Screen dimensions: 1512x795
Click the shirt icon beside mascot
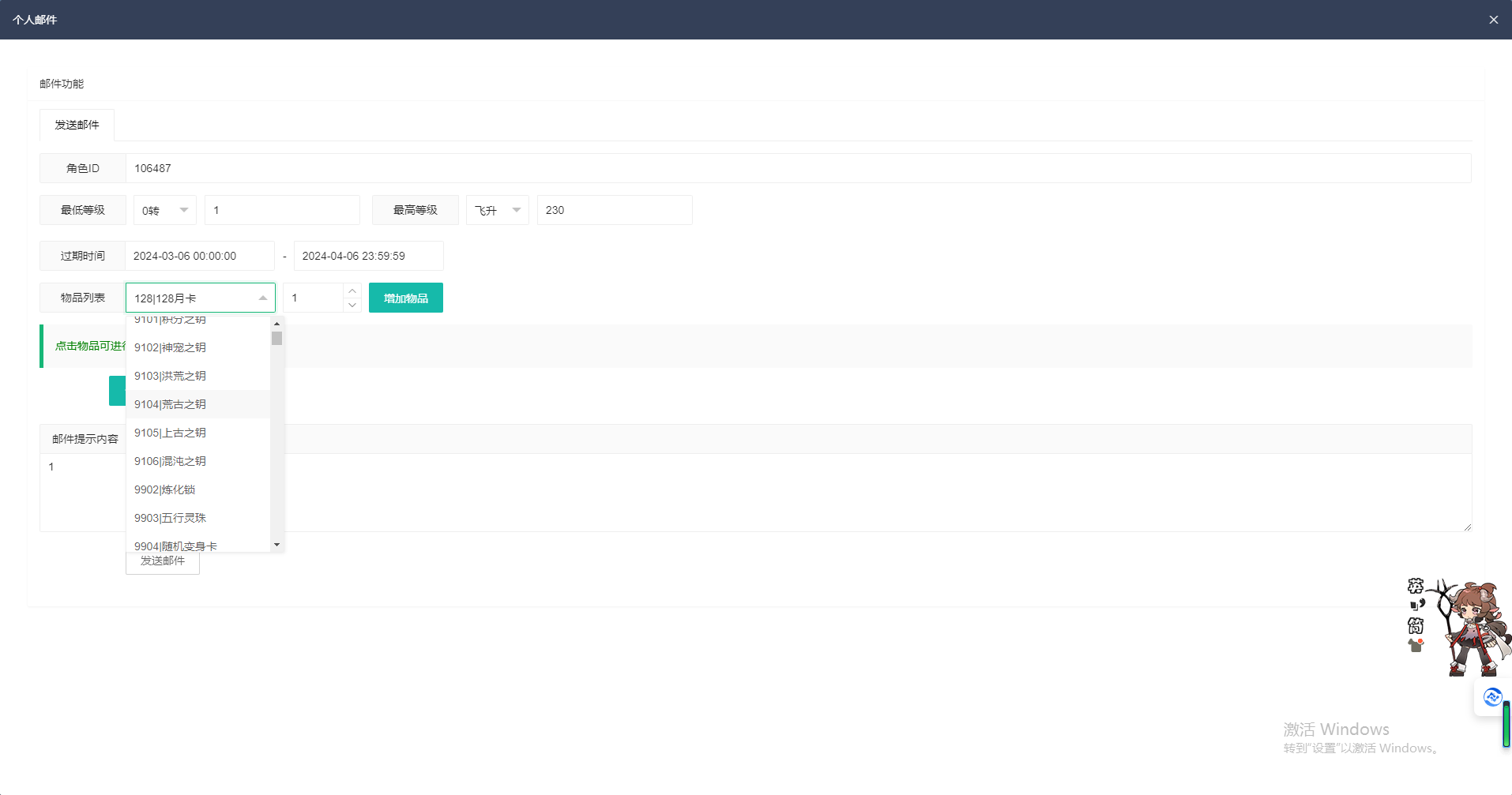pyautogui.click(x=1416, y=645)
